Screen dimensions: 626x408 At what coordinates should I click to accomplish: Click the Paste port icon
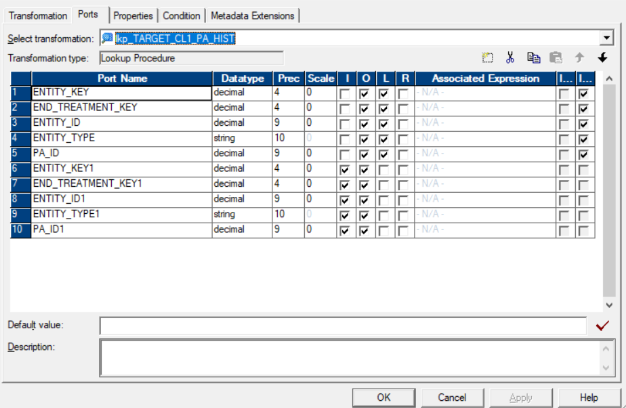(556, 58)
